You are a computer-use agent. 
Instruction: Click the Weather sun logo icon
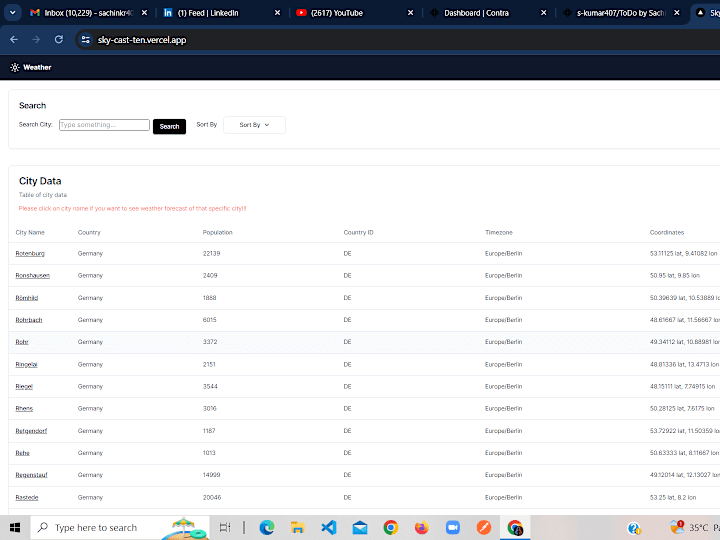(15, 68)
